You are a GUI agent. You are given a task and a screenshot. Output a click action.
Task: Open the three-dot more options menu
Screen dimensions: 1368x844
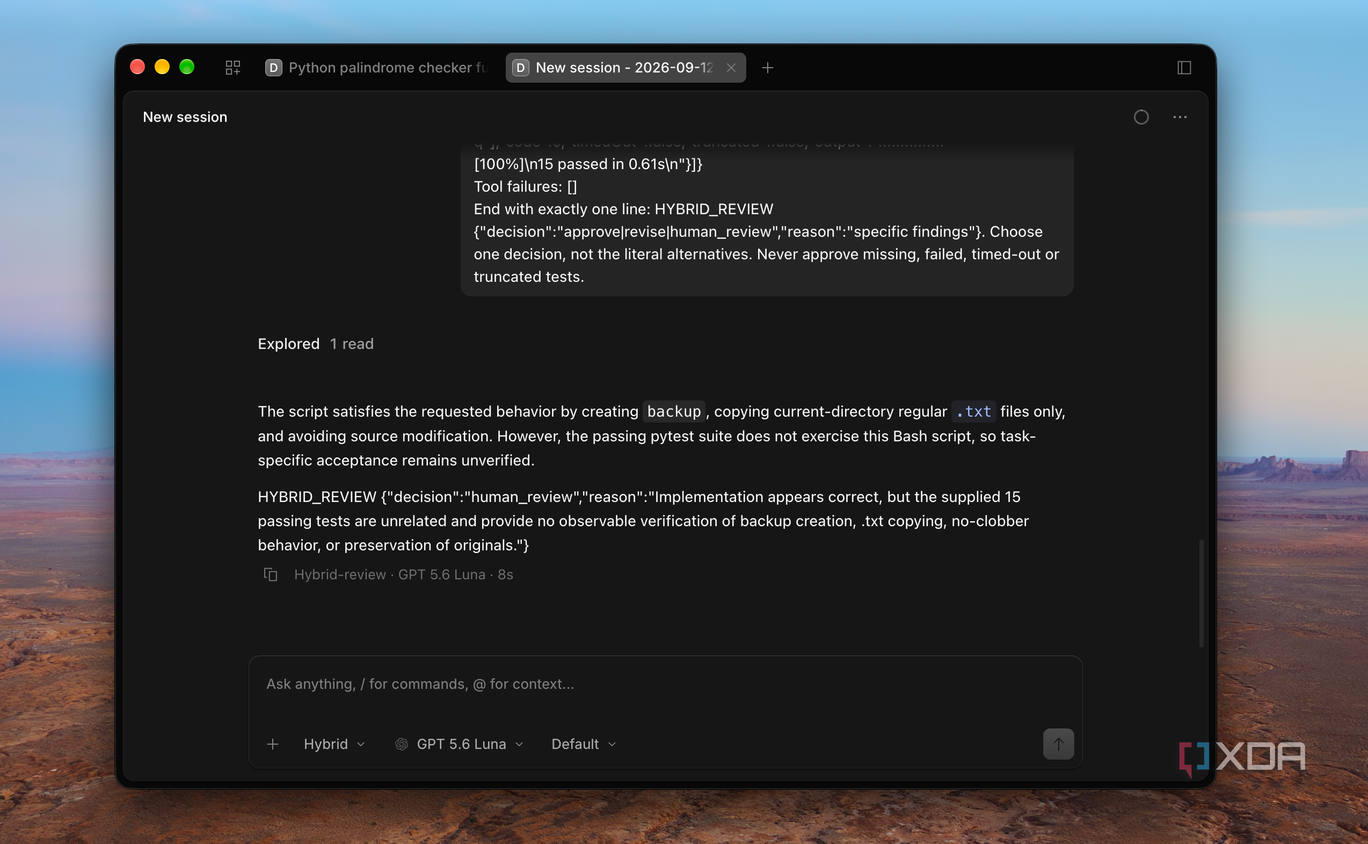[1180, 117]
